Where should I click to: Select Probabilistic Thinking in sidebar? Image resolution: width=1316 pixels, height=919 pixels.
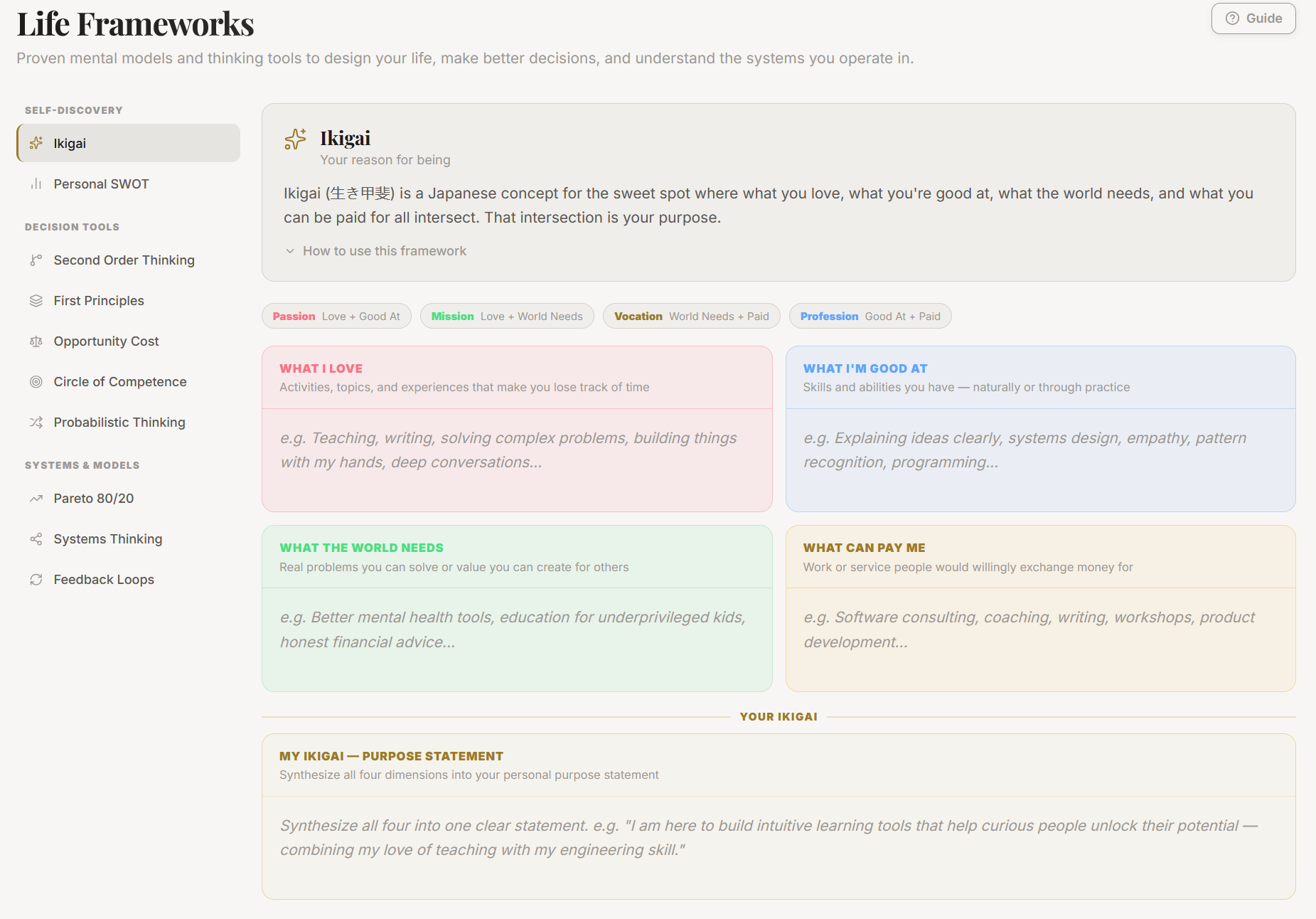coord(129,422)
